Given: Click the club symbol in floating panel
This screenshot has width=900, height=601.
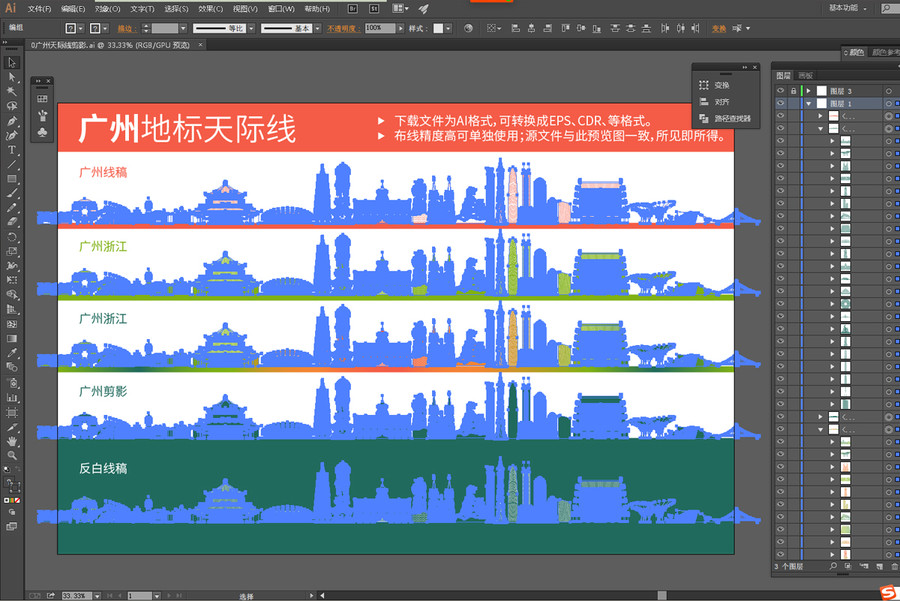Looking at the screenshot, I should click(42, 133).
